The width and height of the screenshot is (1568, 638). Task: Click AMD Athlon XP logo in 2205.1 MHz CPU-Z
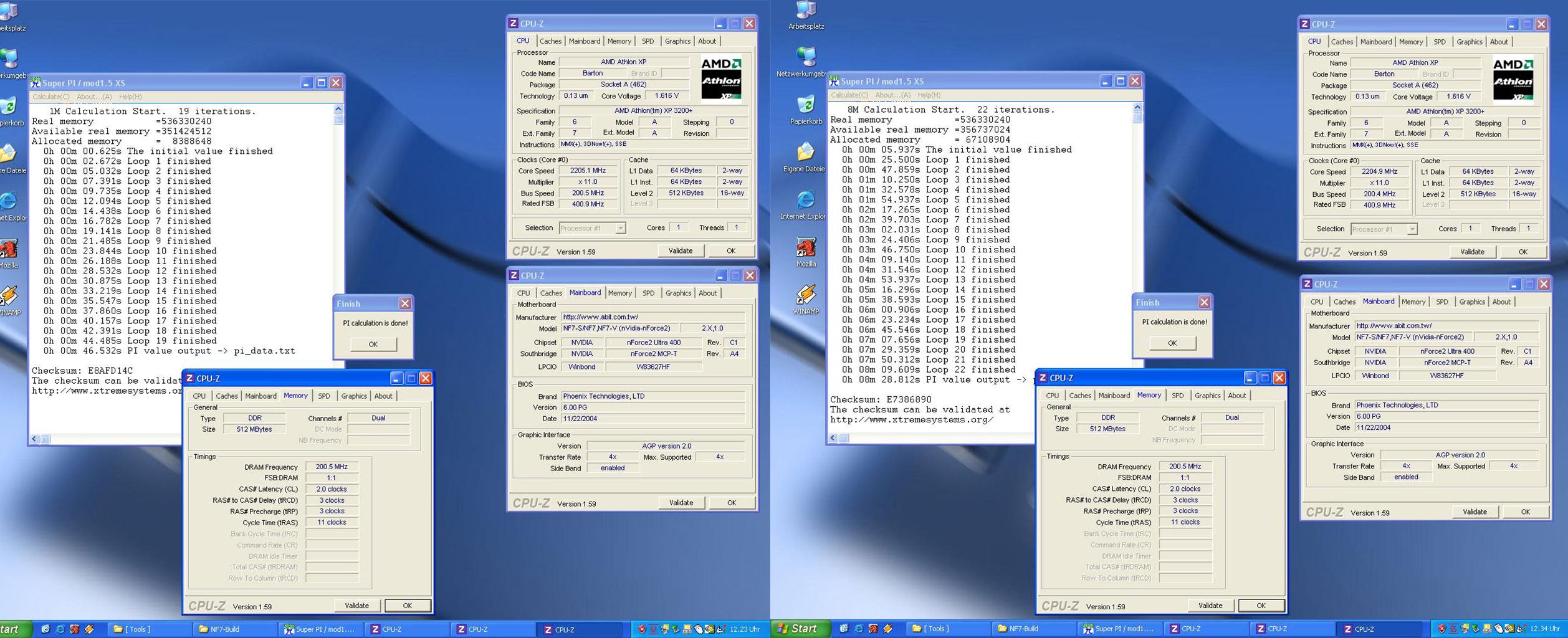[721, 79]
